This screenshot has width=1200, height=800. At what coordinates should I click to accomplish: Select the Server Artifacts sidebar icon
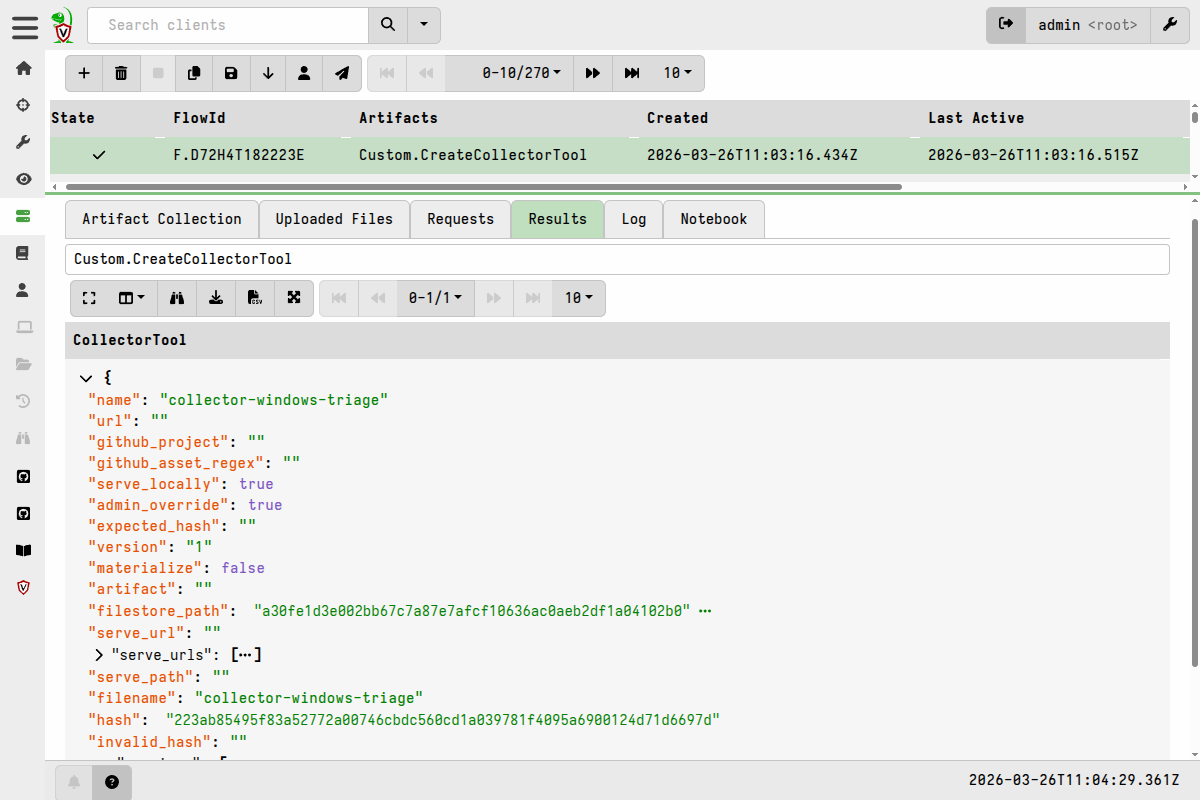(x=24, y=216)
